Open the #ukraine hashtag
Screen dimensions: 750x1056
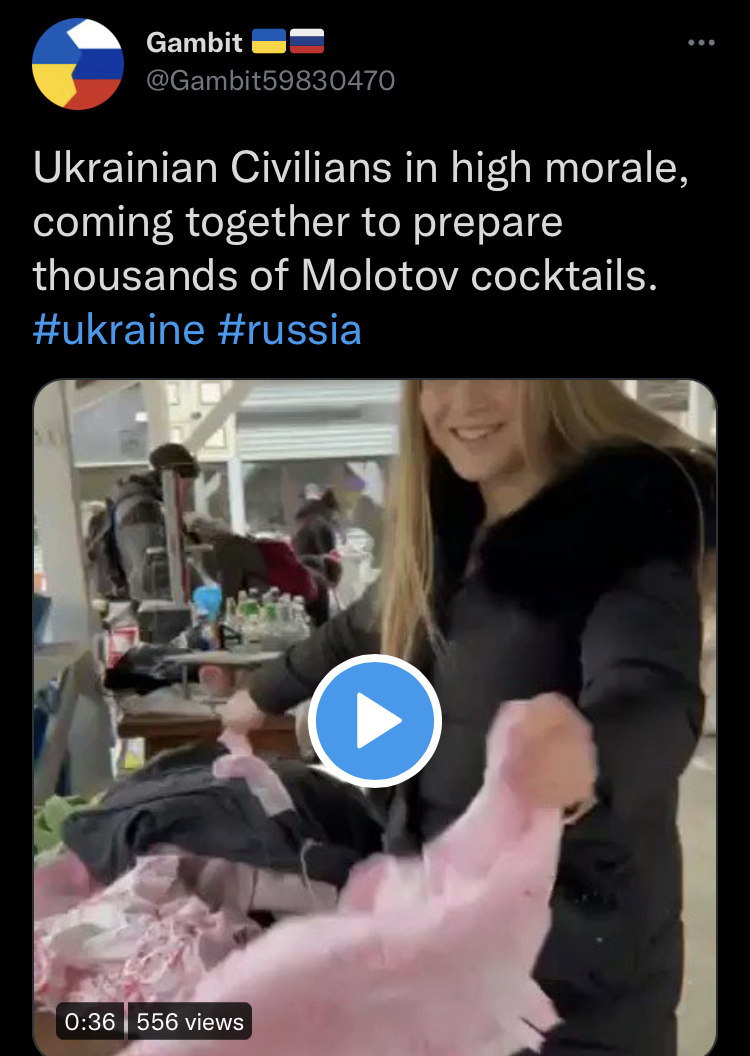(118, 330)
